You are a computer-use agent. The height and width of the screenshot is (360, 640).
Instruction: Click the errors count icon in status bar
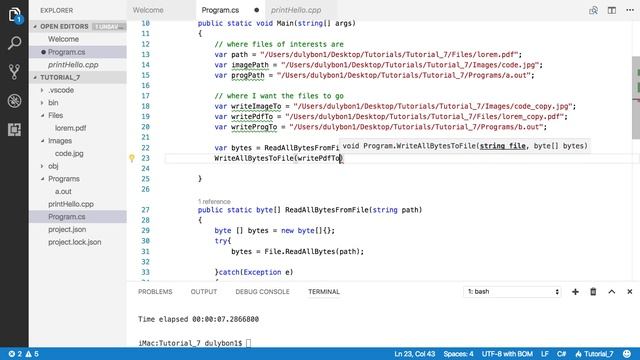[x=15, y=354]
